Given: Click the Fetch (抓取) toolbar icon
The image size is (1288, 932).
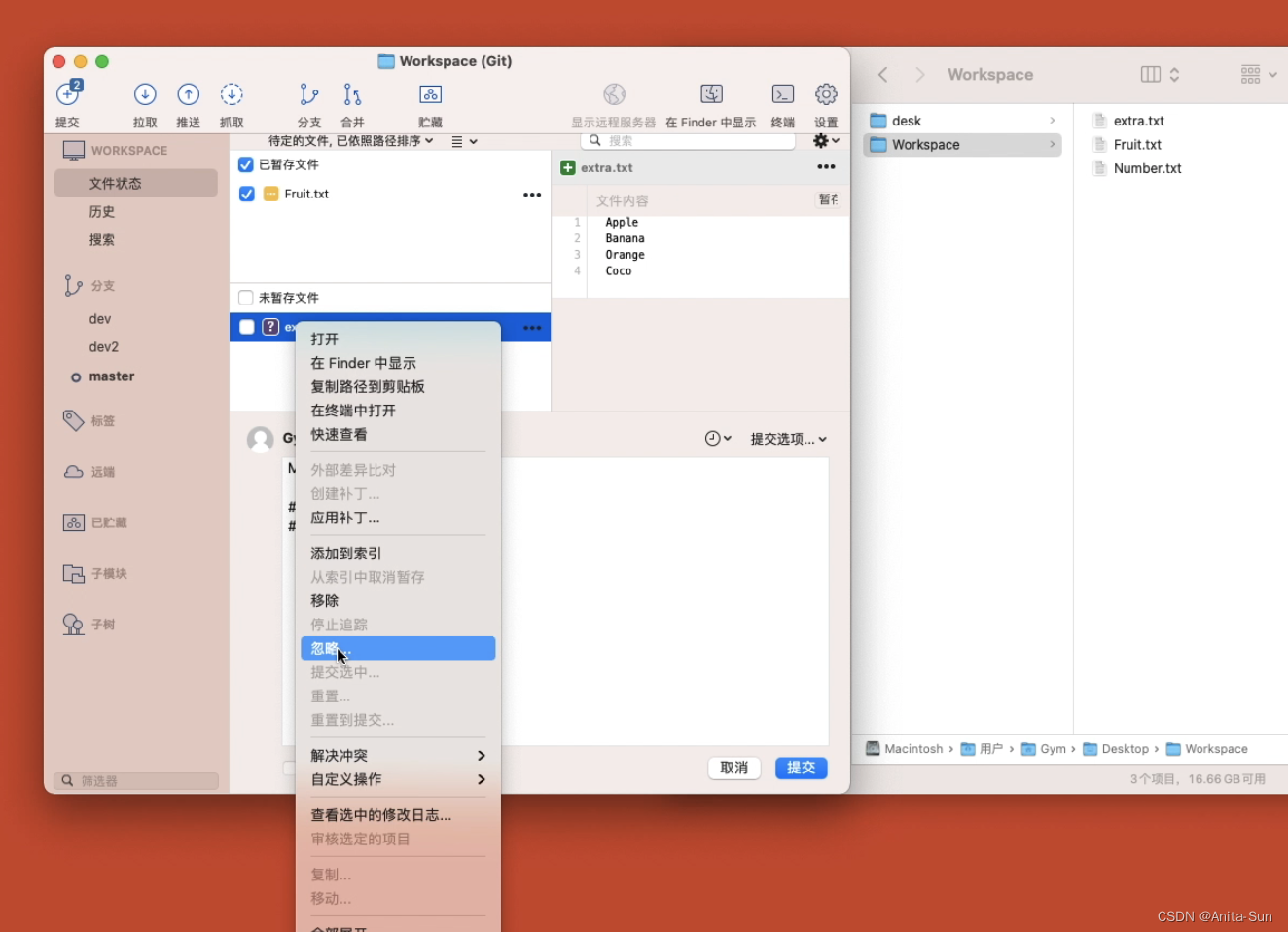Looking at the screenshot, I should pos(232,94).
